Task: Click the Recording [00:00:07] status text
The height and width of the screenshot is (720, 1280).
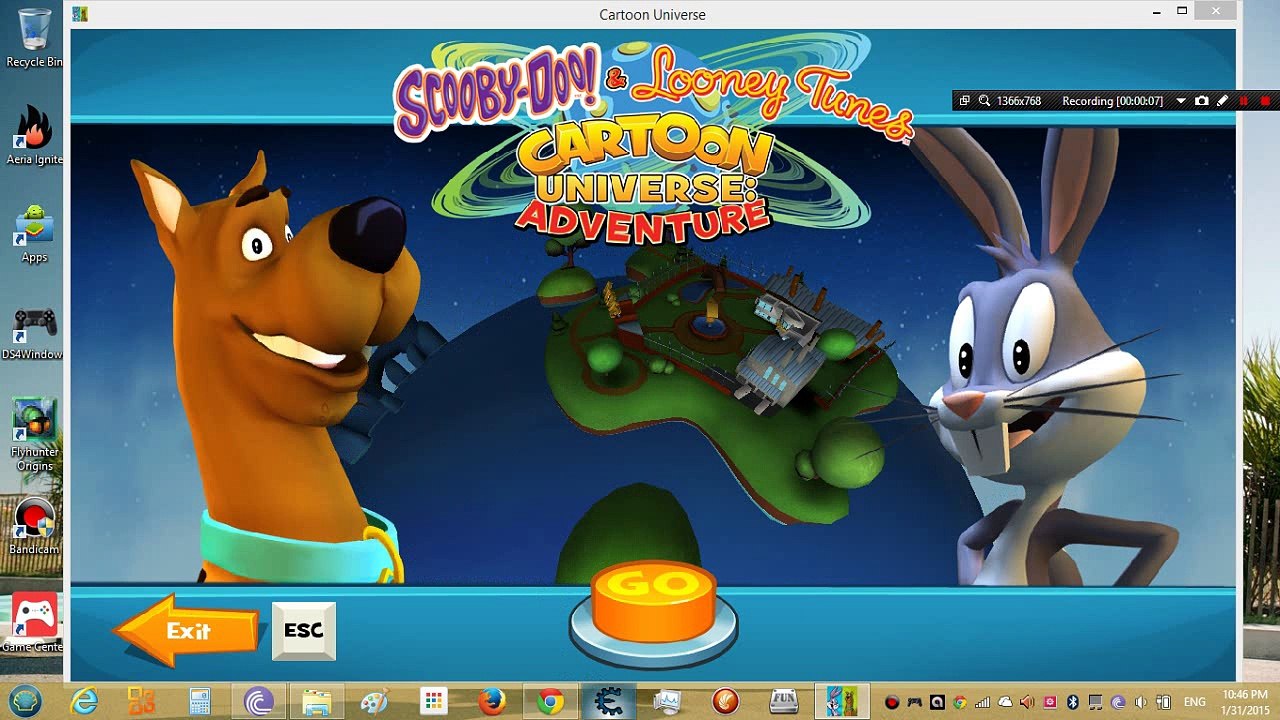Action: point(1112,101)
